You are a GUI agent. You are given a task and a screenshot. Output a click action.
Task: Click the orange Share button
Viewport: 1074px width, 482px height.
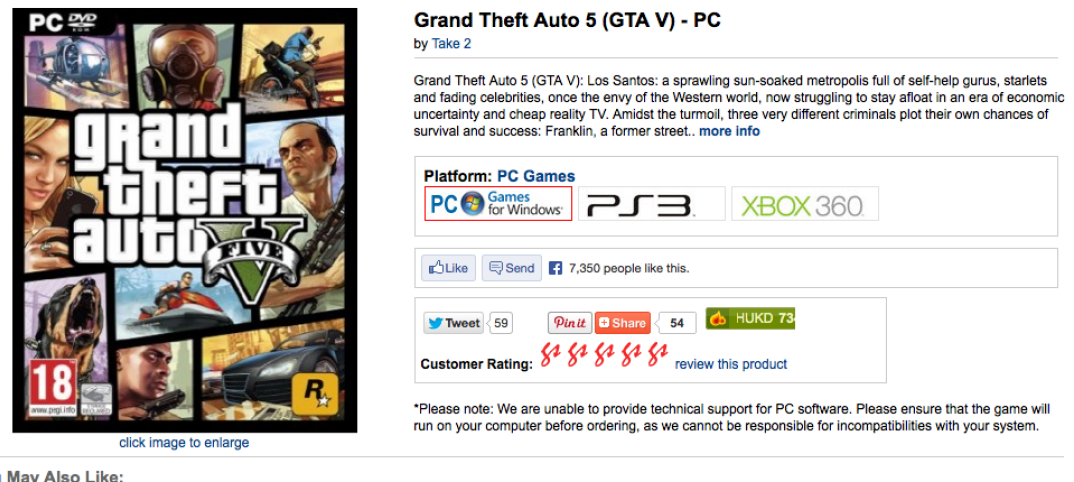click(x=622, y=323)
